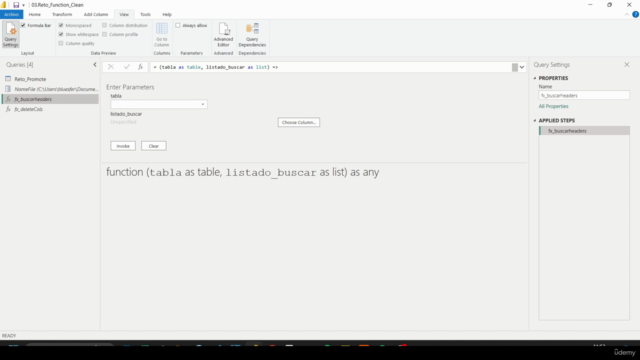Click the READY status text
This screenshot has width=640, height=360.
coord(9,336)
